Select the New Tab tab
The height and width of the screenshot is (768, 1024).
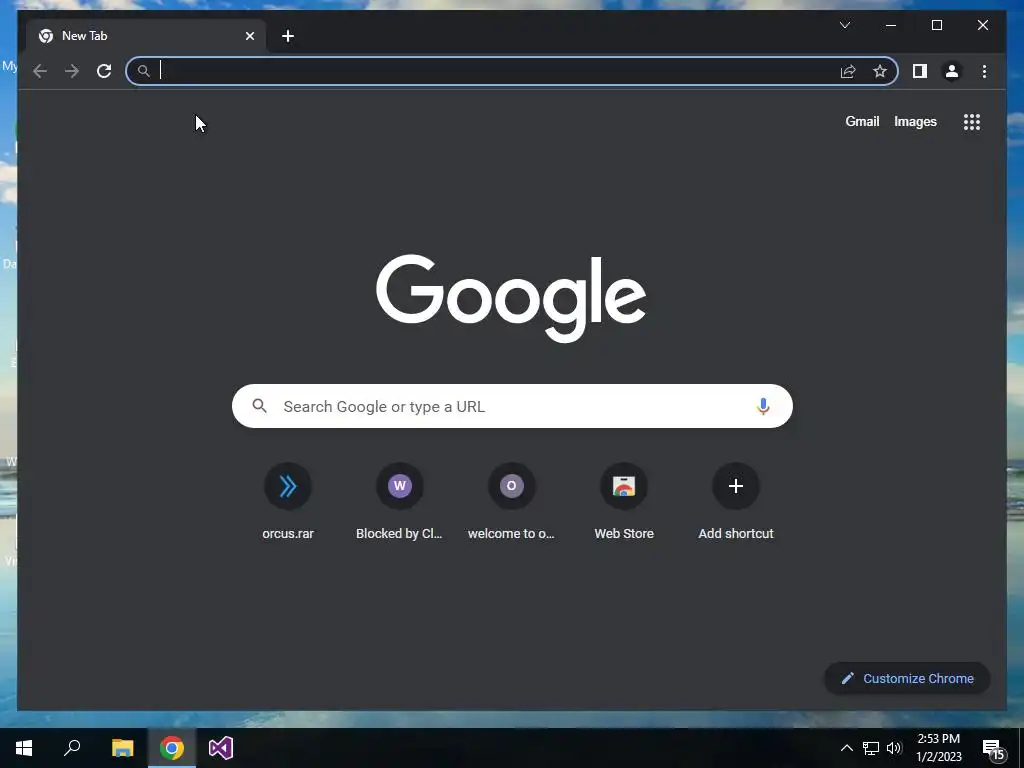146,36
